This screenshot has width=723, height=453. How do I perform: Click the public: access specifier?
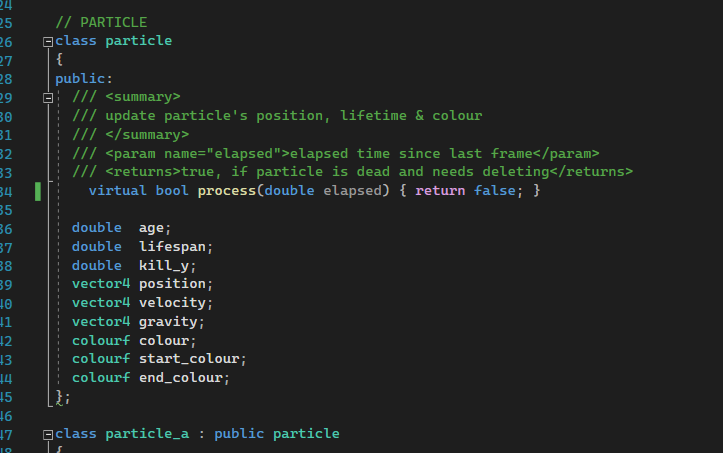tap(84, 79)
